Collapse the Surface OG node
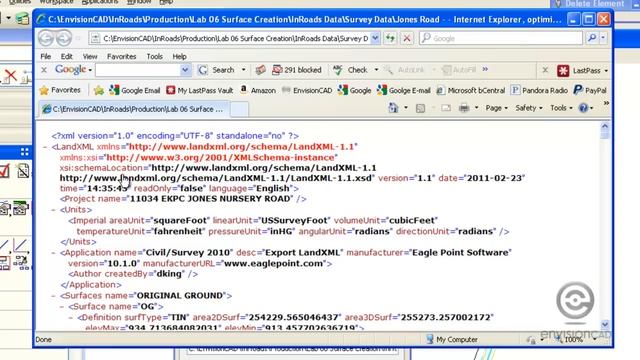 (x=62, y=307)
